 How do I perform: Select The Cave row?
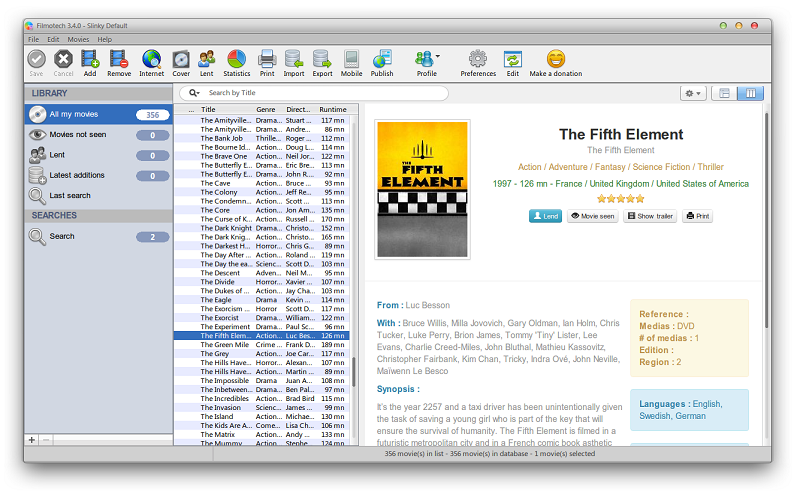[262, 183]
